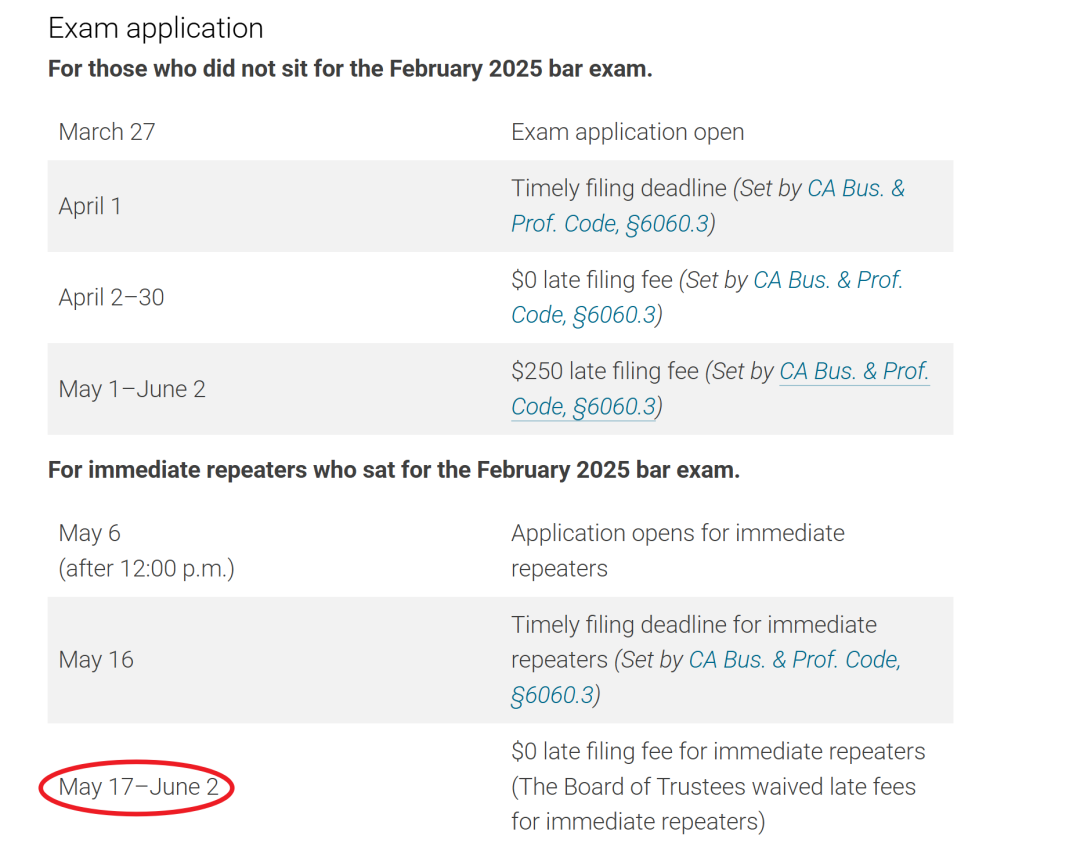The height and width of the screenshot is (854, 1080).
Task: Select the 'Board of Trustees waived late fees' note
Action: click(714, 804)
